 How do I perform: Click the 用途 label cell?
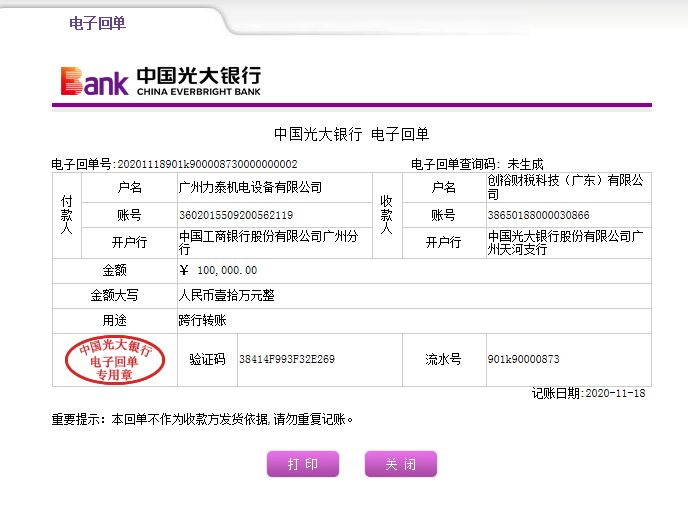[115, 321]
